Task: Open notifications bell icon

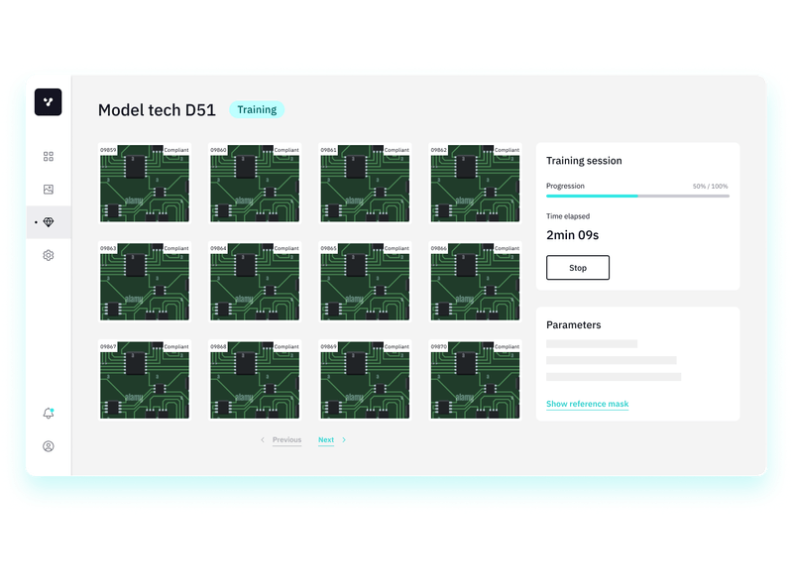Action: [x=48, y=413]
